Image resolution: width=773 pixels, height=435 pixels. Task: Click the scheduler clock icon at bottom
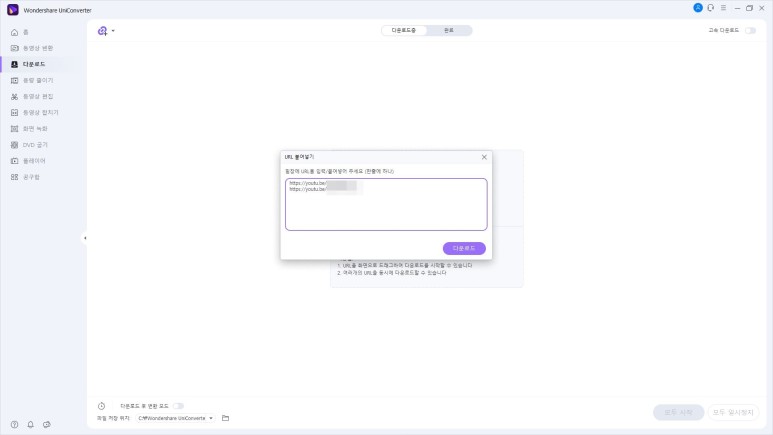point(101,406)
